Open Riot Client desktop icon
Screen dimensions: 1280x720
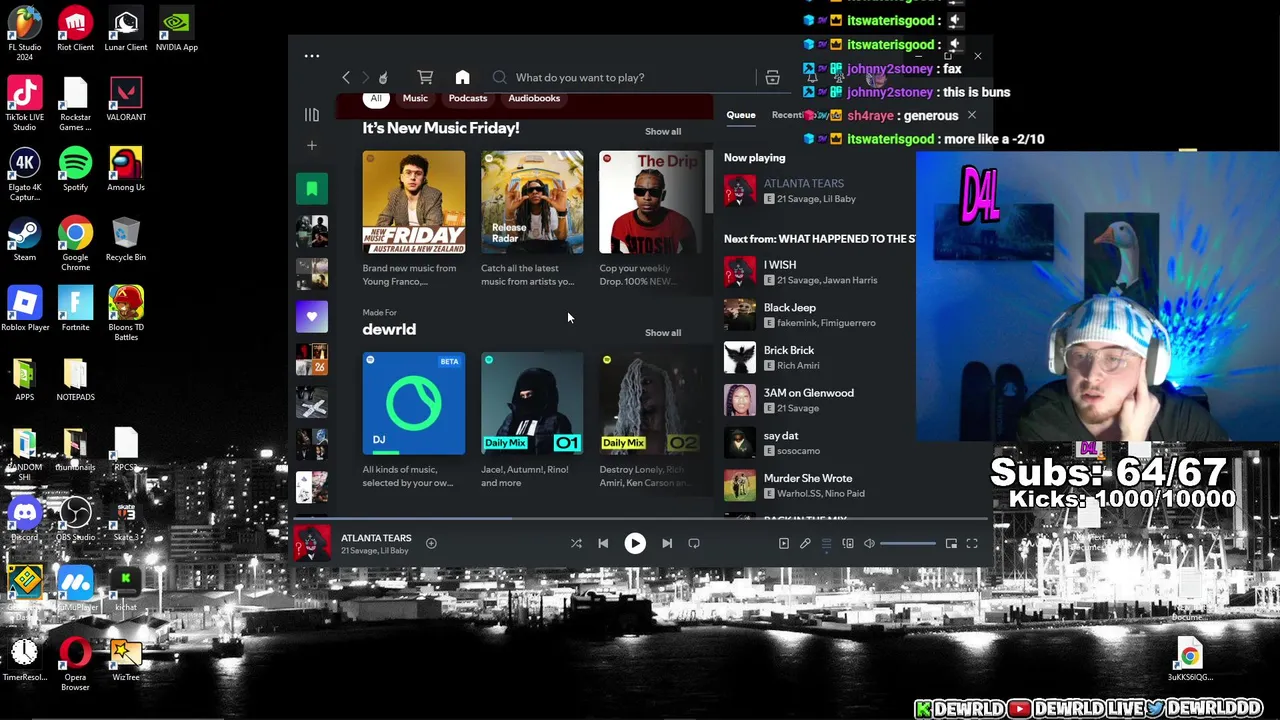[x=75, y=30]
